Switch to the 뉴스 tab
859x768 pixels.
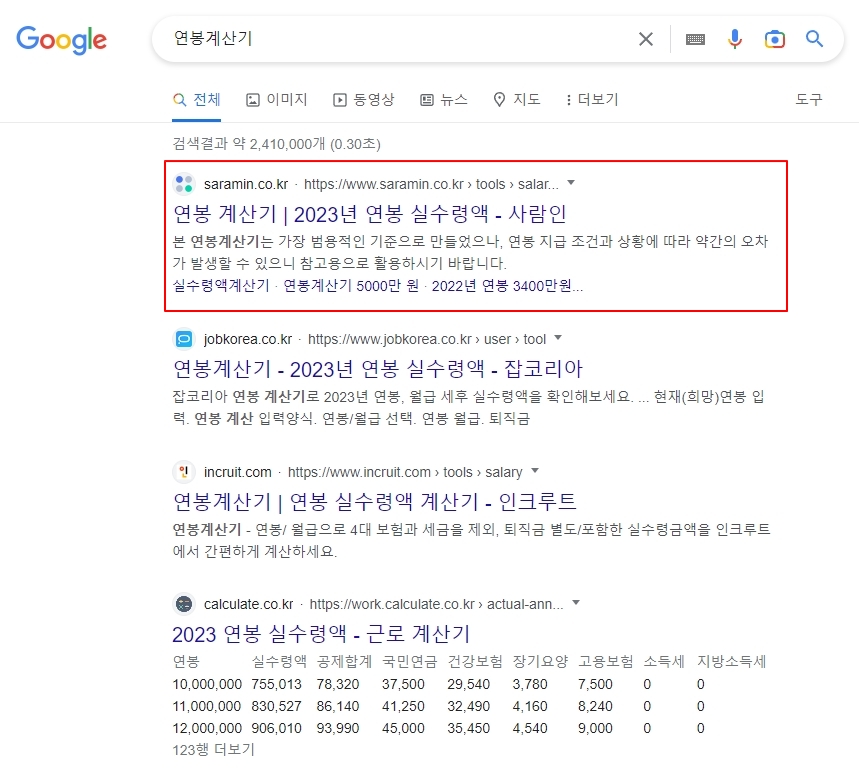point(444,100)
